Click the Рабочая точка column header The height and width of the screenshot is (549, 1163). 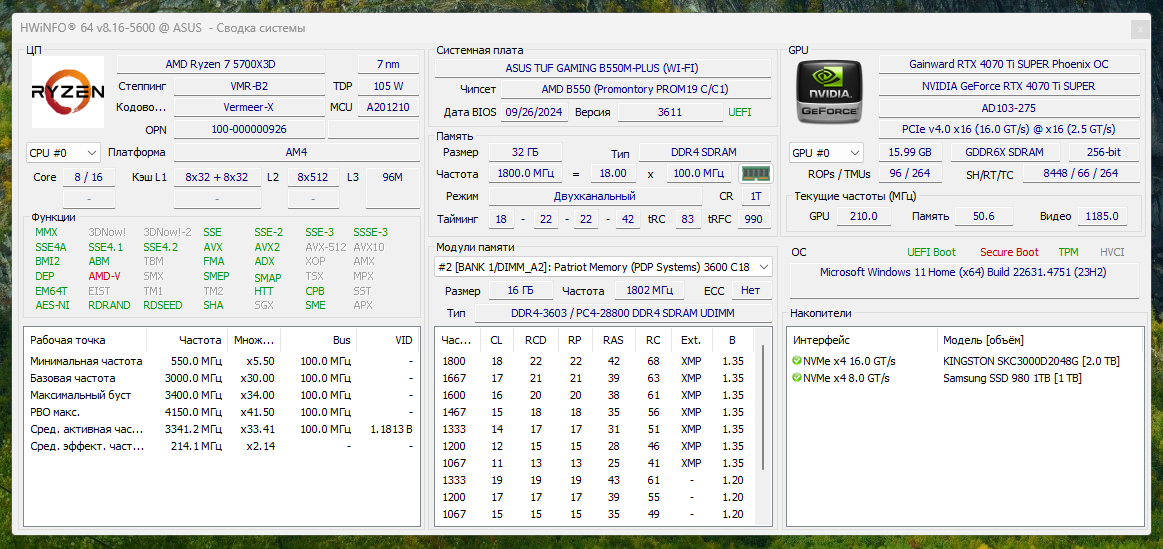point(86,340)
